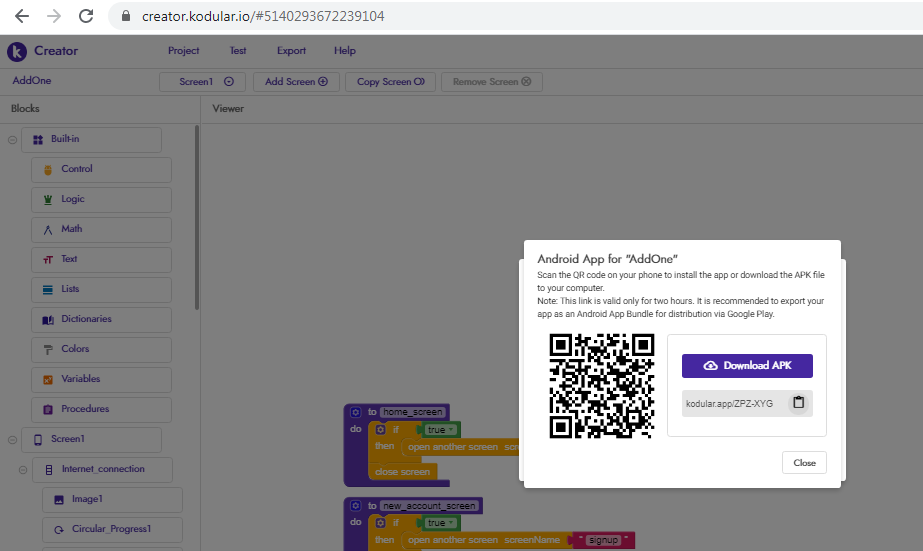Open the Dictionaries blocks drawer
Image resolution: width=923 pixels, height=551 pixels.
tap(101, 320)
